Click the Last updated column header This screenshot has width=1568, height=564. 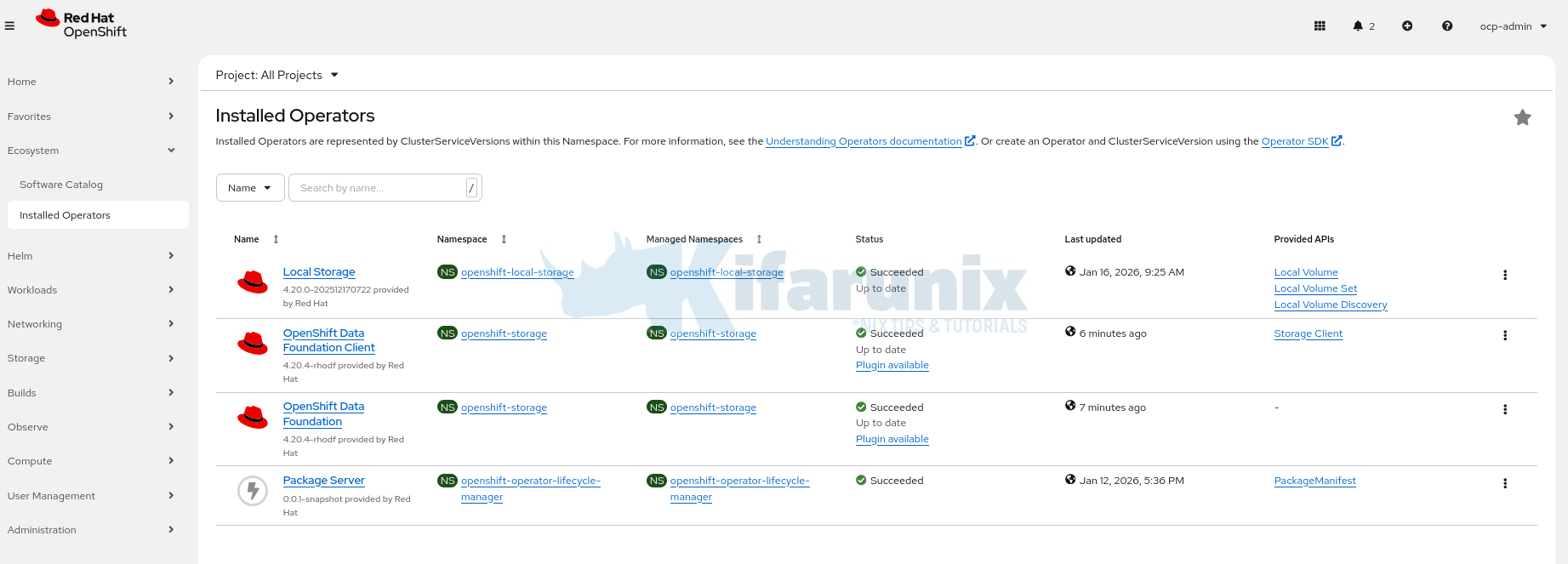tap(1092, 239)
